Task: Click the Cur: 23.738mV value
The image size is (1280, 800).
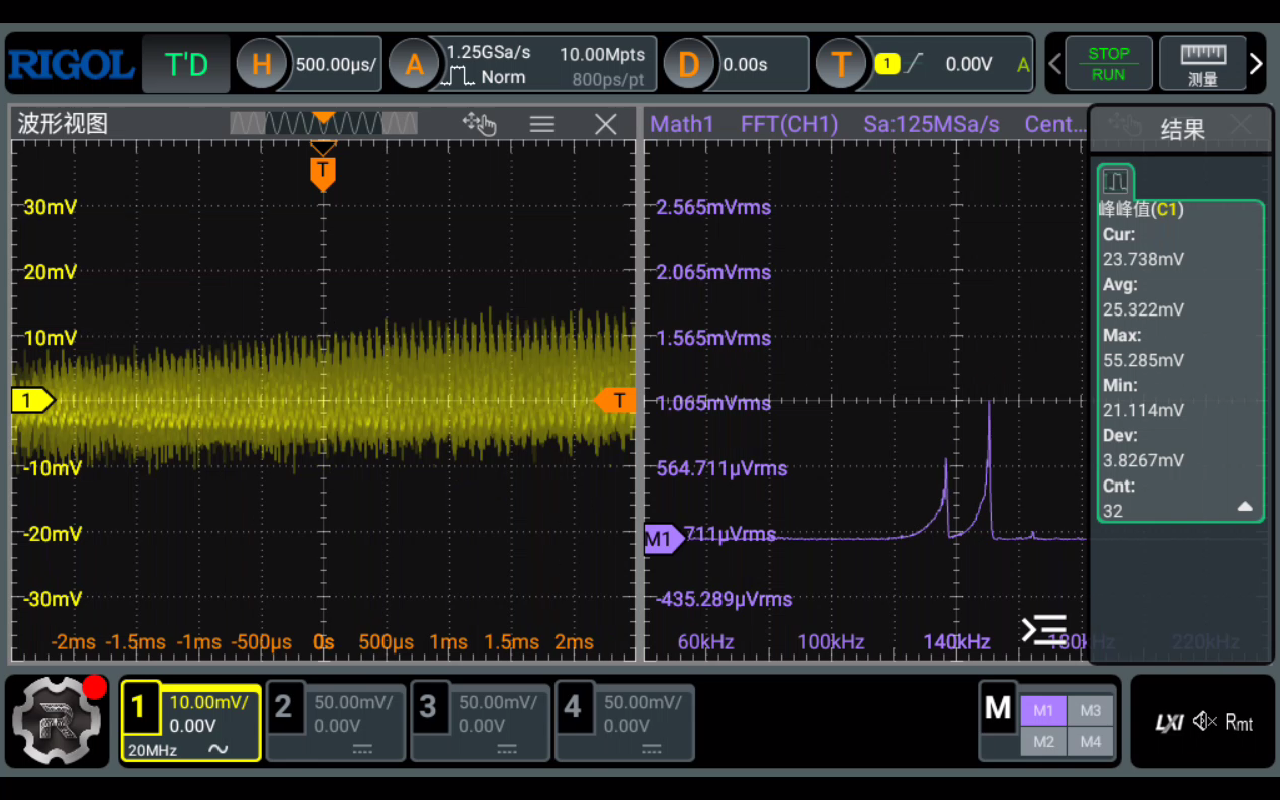Action: coord(1143,259)
